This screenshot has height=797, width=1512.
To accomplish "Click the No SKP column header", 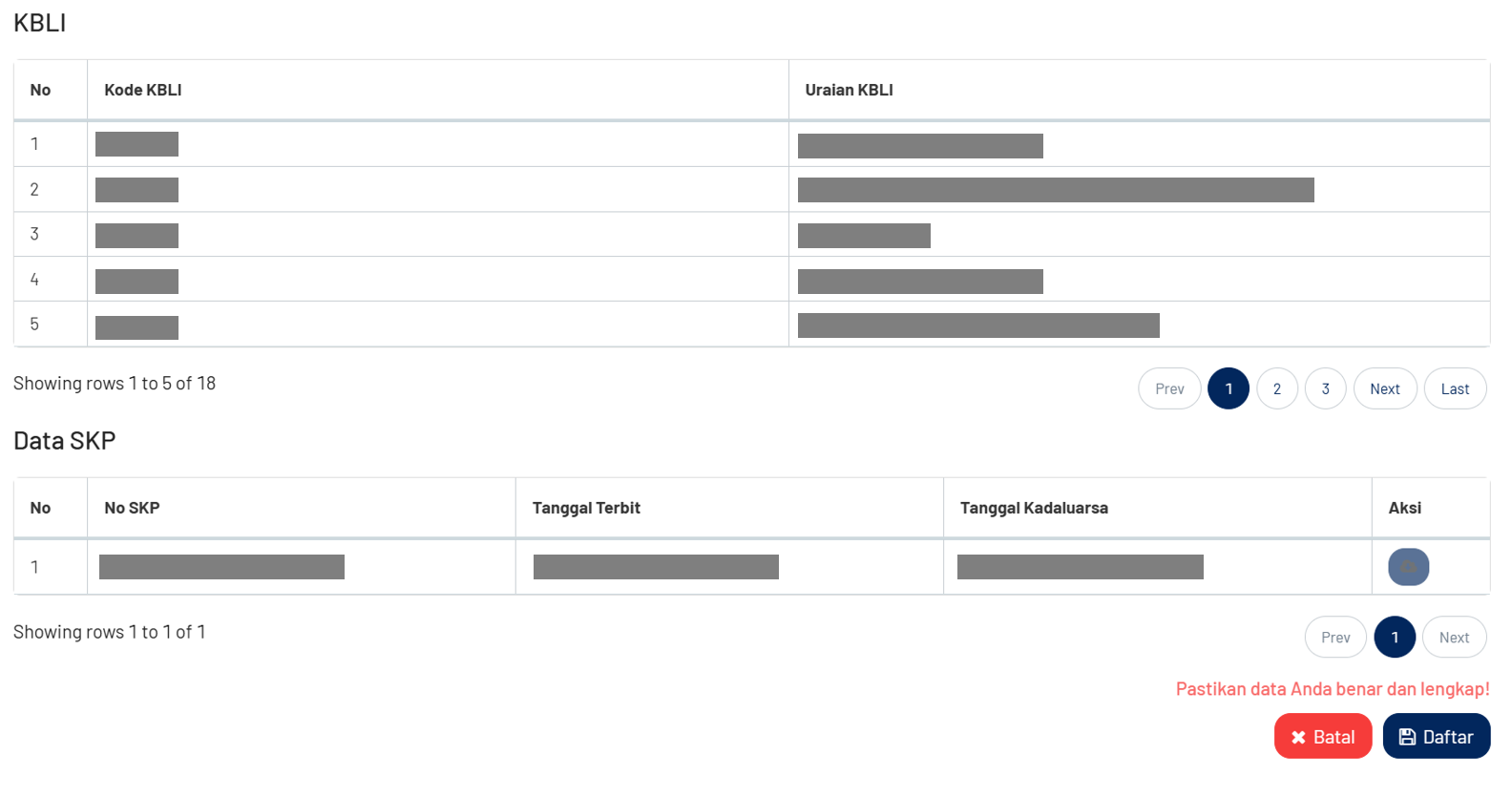I will click(x=132, y=508).
